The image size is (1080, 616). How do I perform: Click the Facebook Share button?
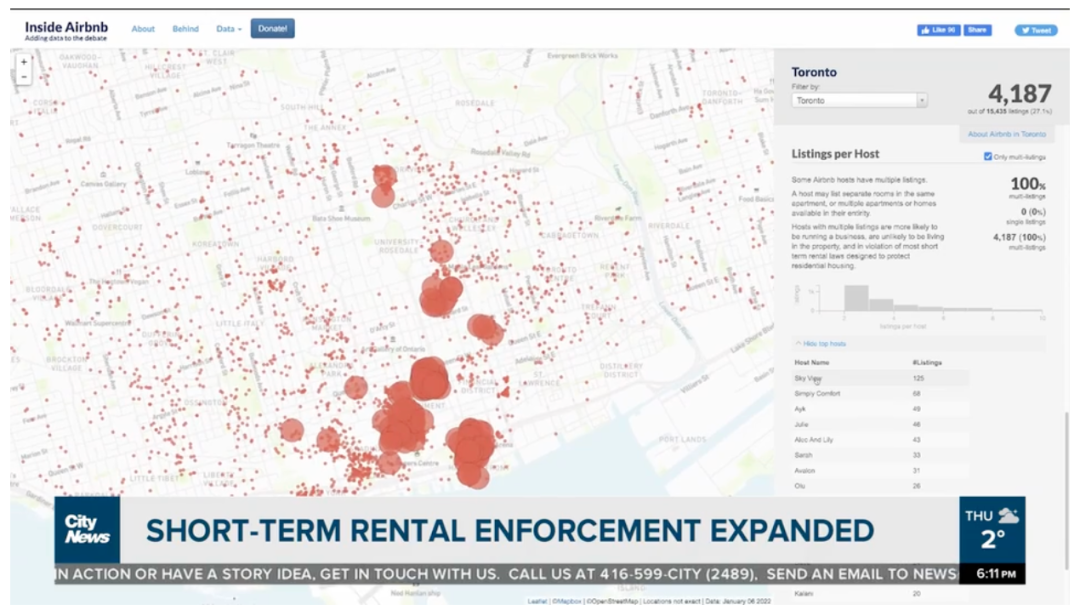(977, 30)
